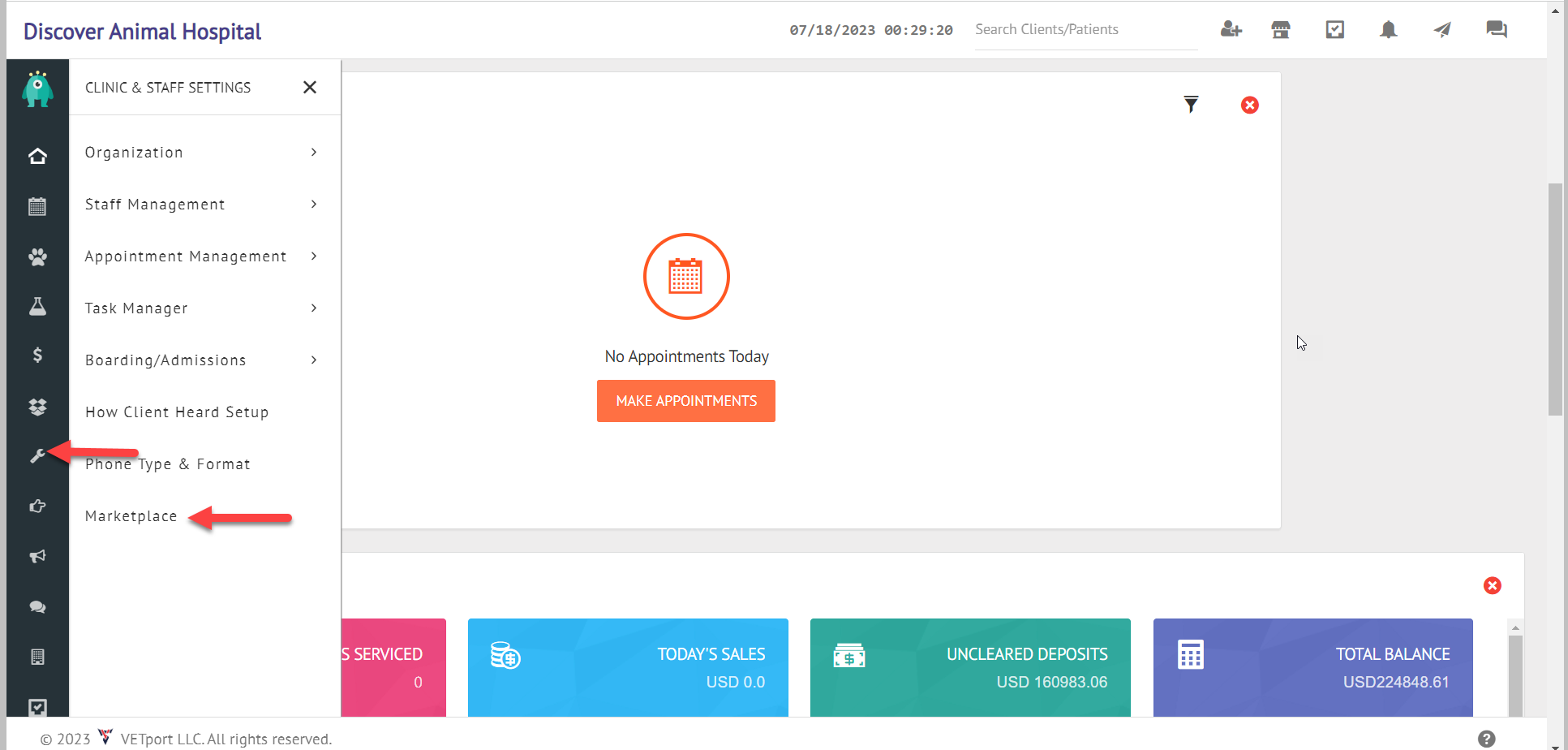This screenshot has width=1568, height=750.
Task: Click the orange calendar icon in center
Action: (x=686, y=277)
